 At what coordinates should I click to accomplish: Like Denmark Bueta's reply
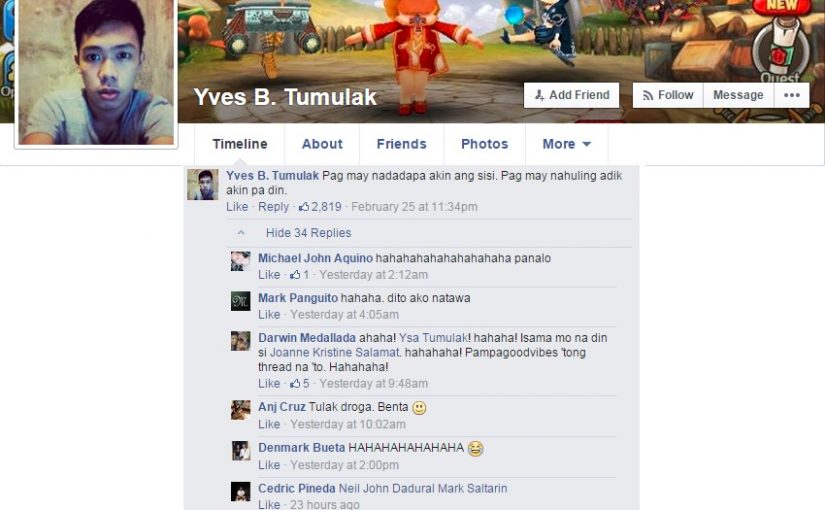269,465
